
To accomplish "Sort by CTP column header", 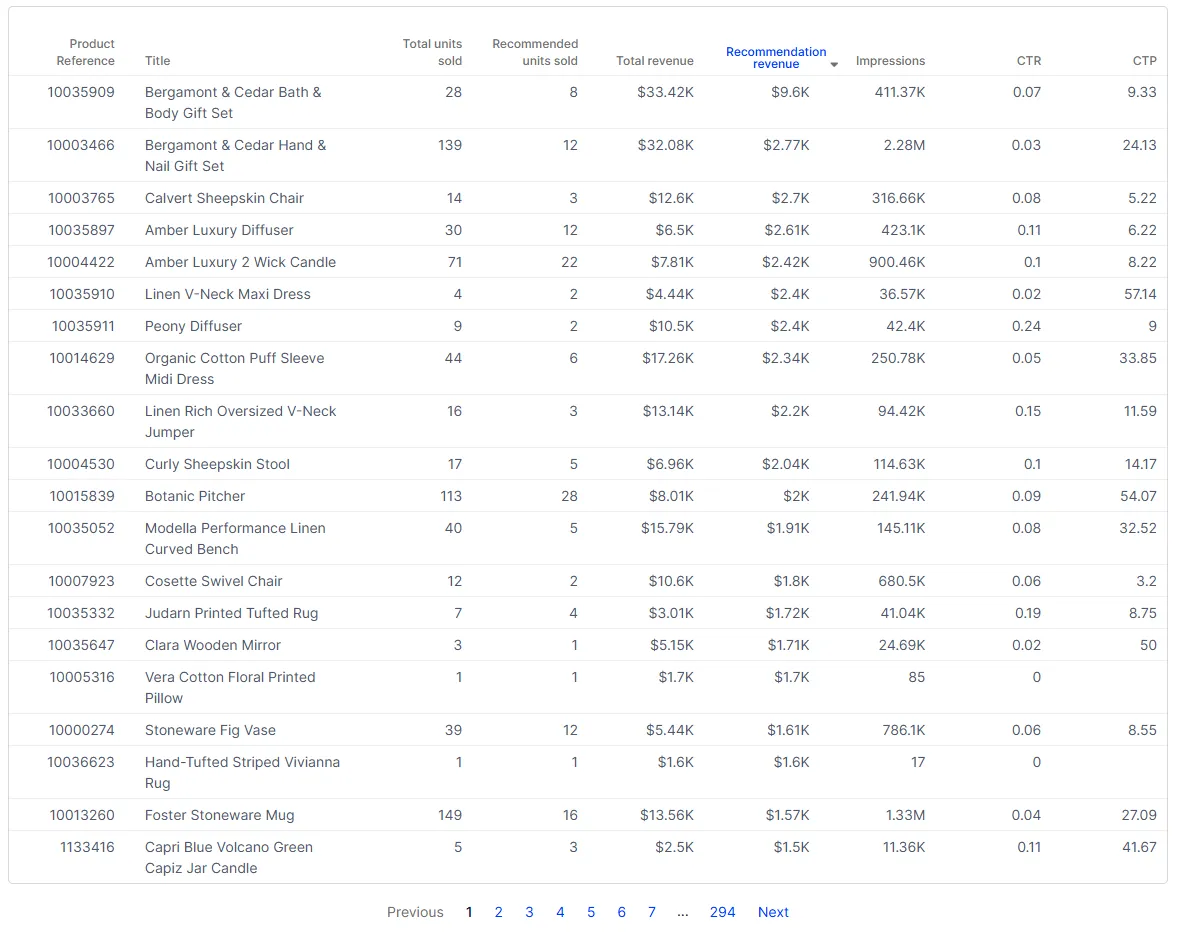I will coord(1144,61).
